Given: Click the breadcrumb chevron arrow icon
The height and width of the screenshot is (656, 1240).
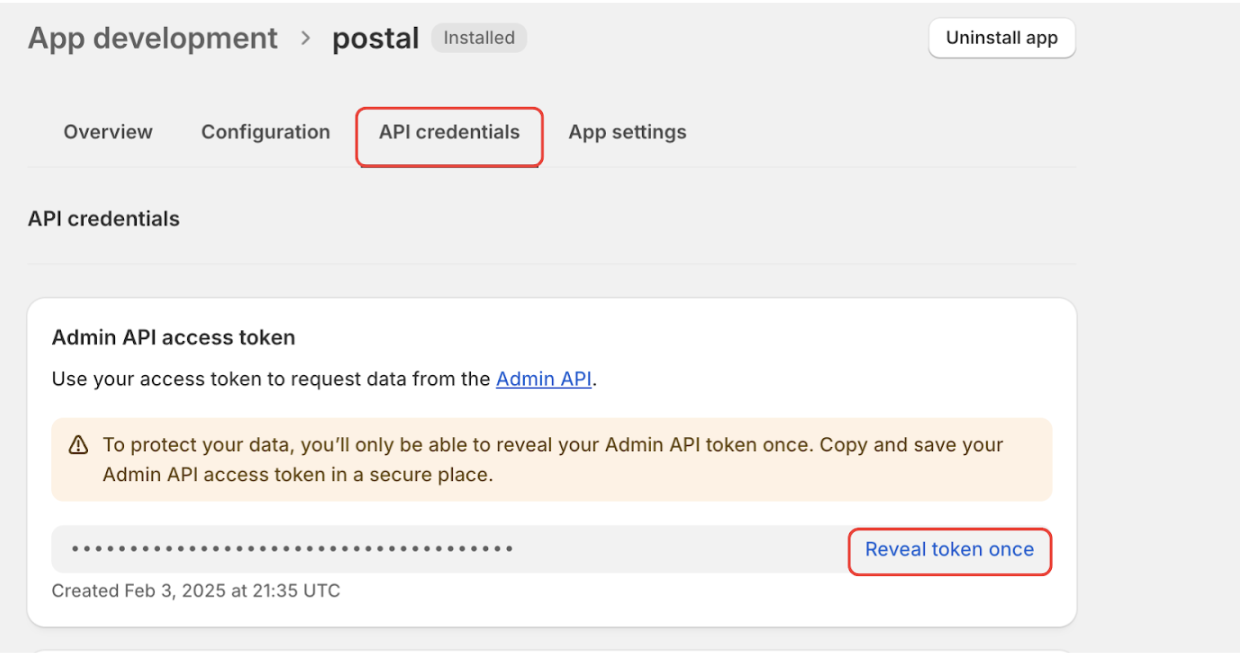Looking at the screenshot, I should 305,39.
